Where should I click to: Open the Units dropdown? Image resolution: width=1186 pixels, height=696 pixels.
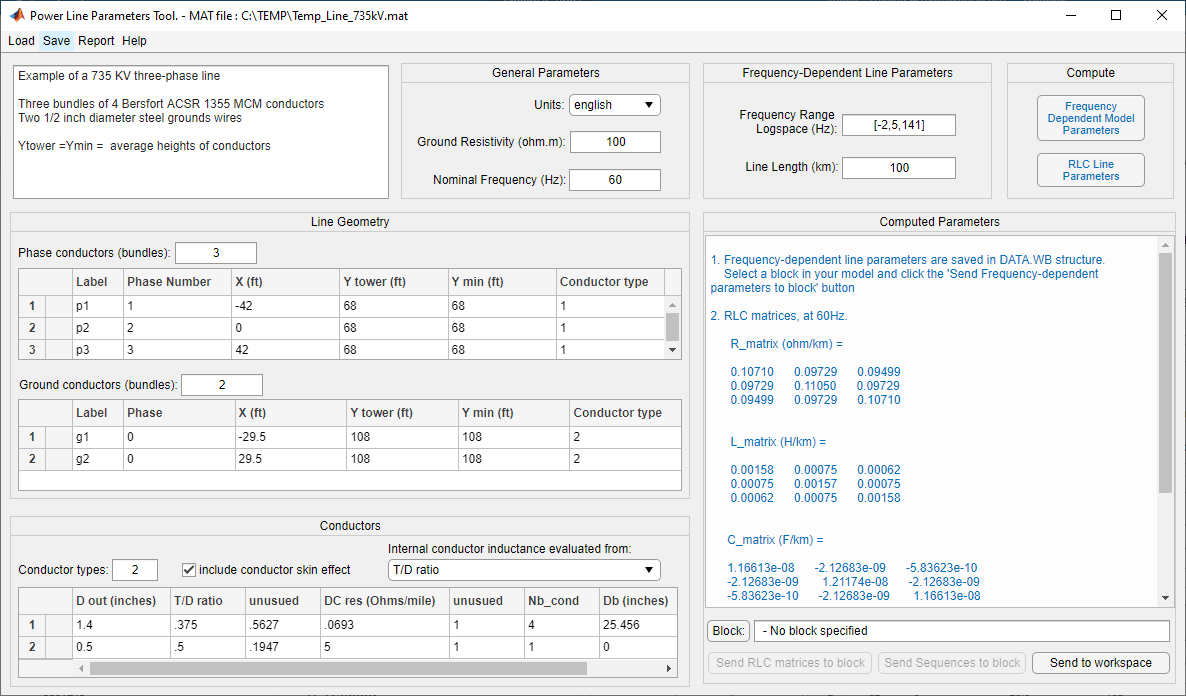(615, 105)
